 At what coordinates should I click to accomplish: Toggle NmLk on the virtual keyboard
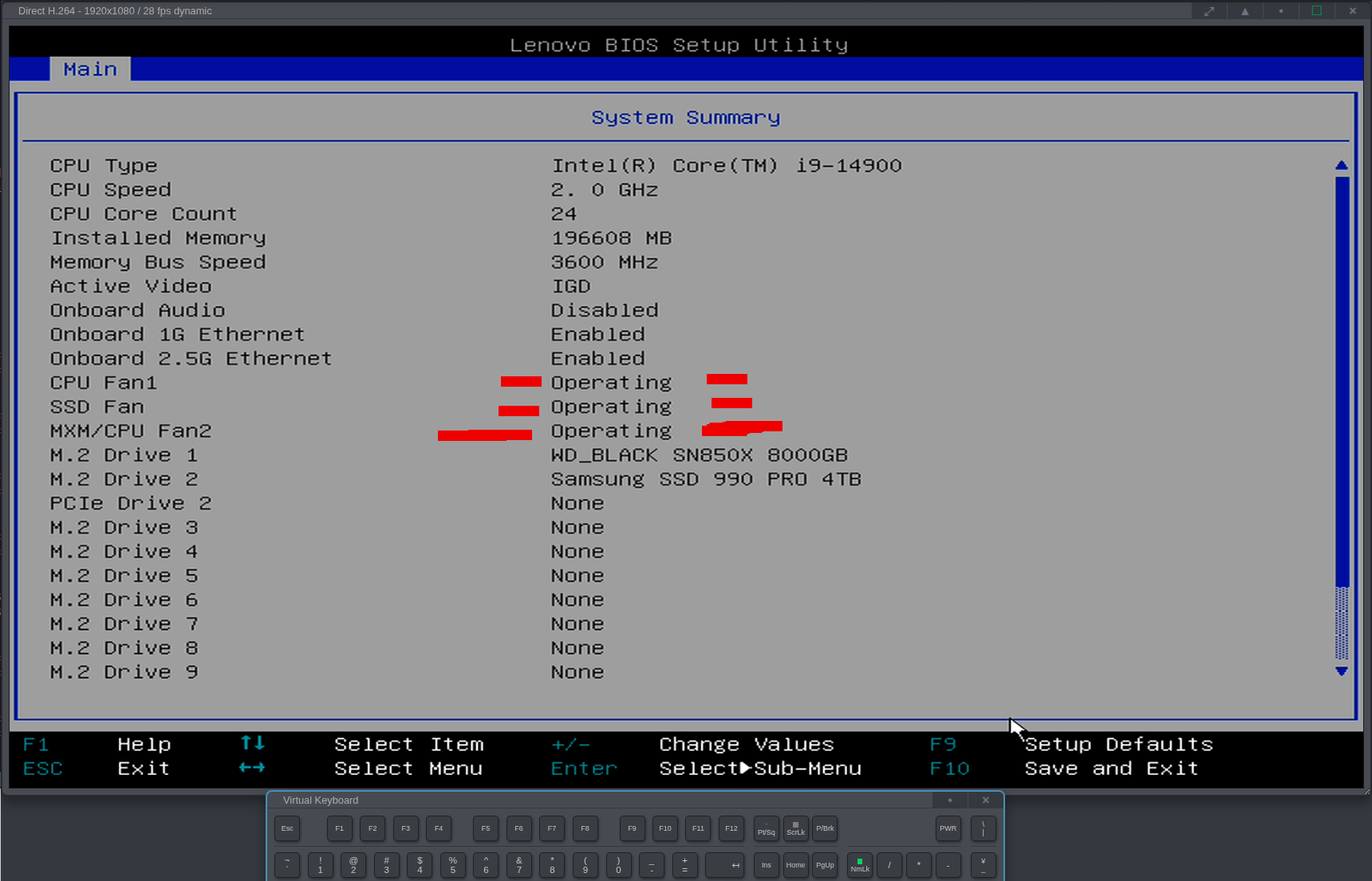click(860, 865)
